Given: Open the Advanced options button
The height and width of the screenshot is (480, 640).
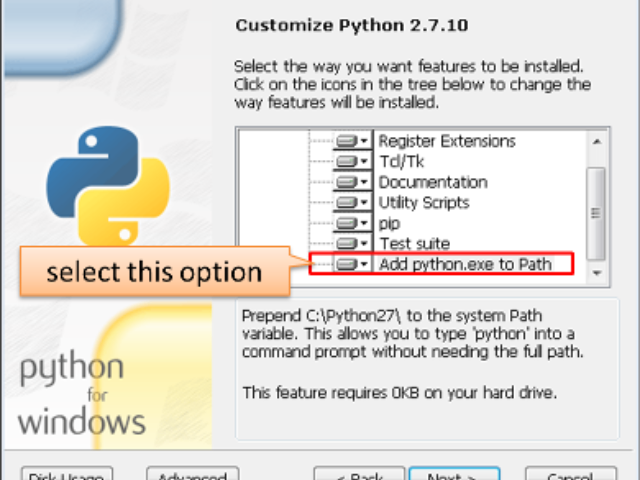Looking at the screenshot, I should [x=193, y=473].
